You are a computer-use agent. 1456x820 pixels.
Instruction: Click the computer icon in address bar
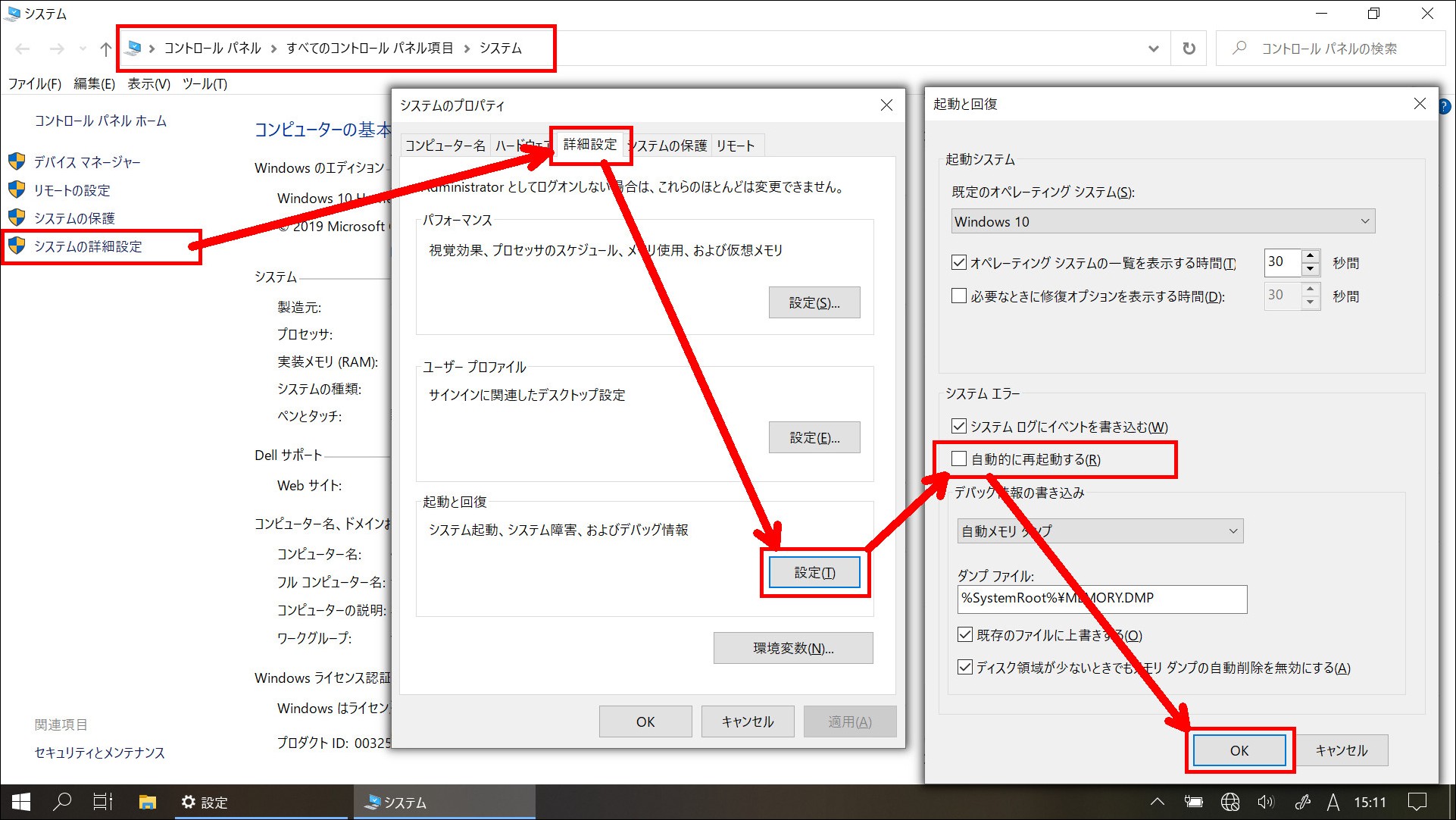[133, 49]
